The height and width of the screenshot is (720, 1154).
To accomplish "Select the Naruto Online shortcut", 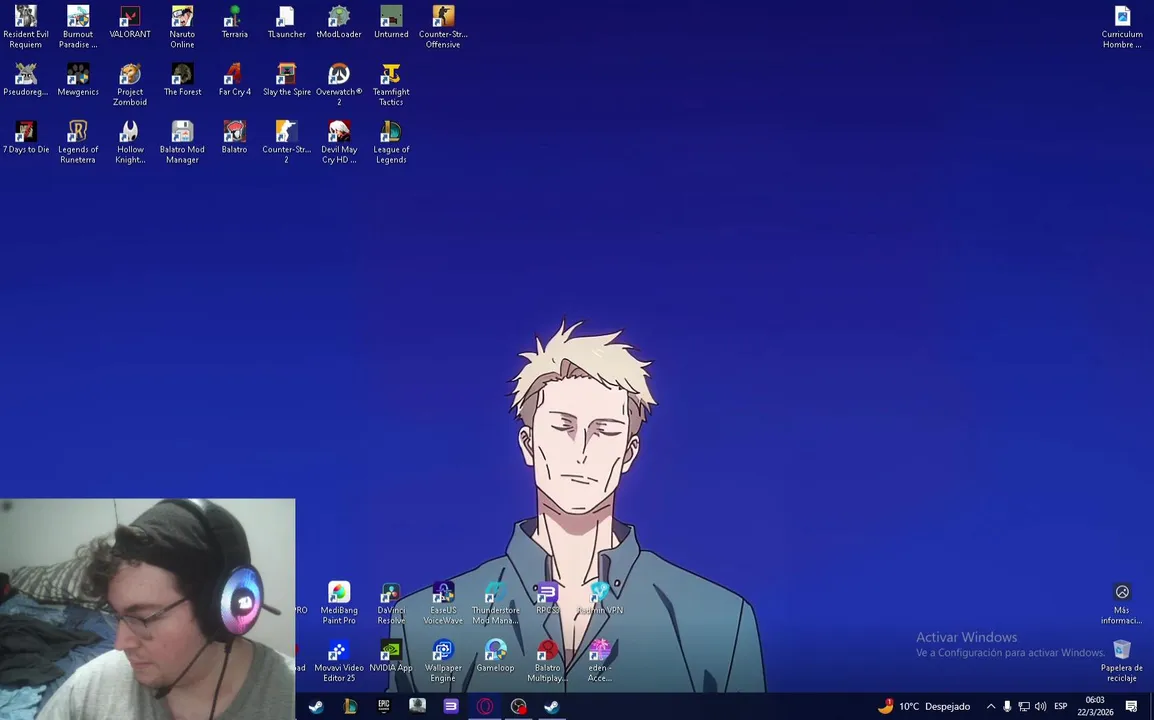I will 183,27.
